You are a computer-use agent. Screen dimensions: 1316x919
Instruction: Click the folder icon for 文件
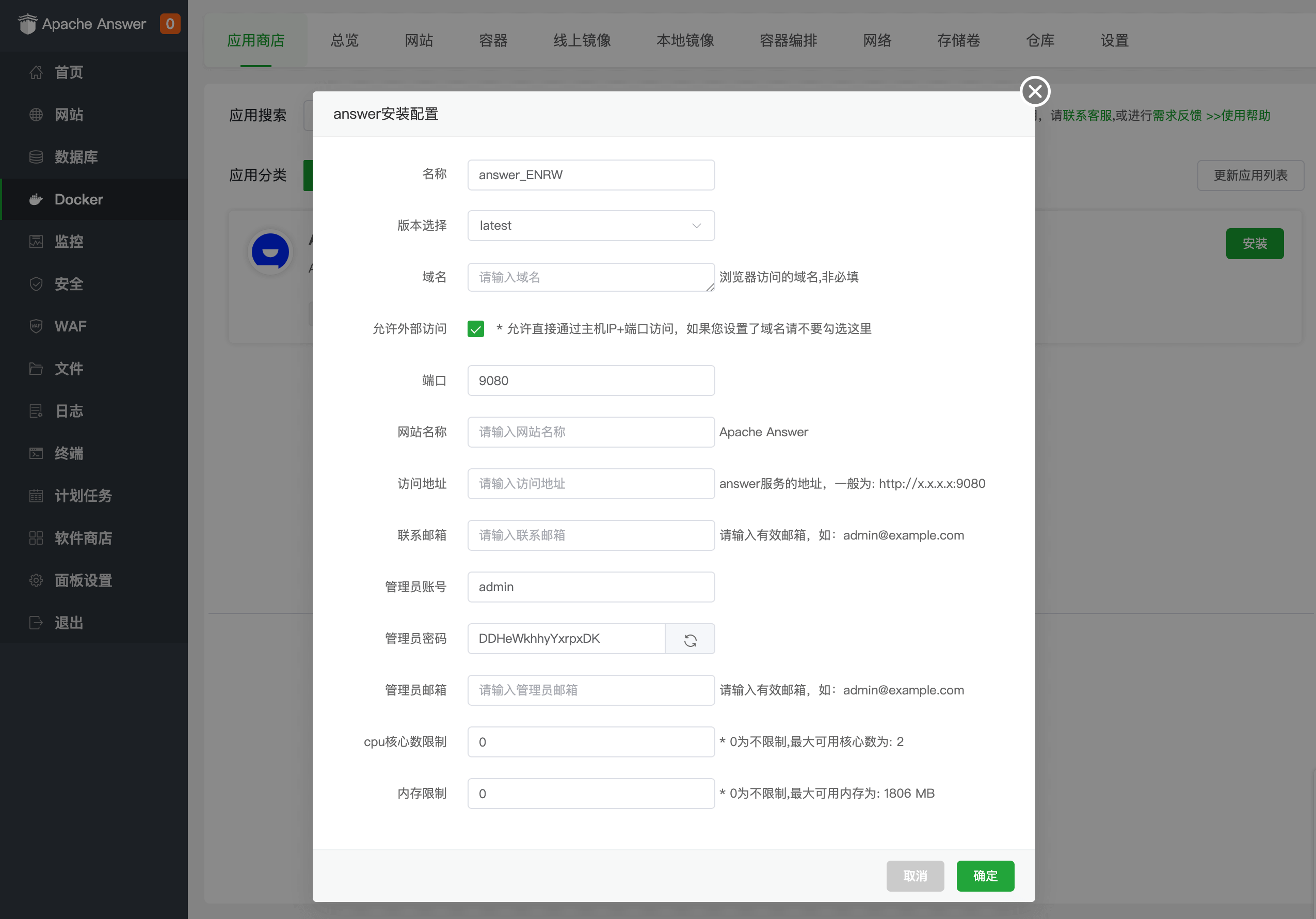click(36, 369)
